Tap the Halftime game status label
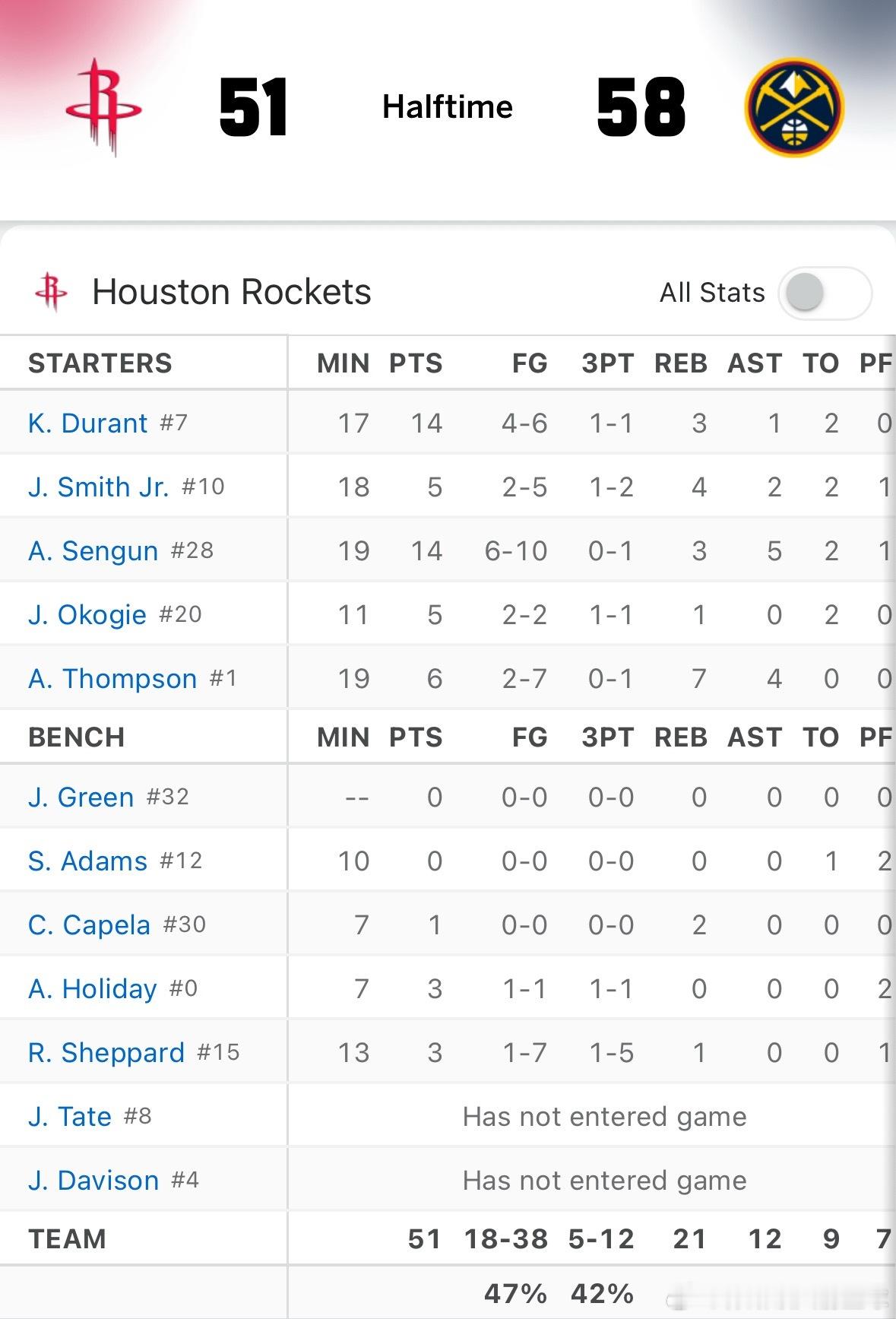This screenshot has height=1319, width=896. click(x=448, y=107)
